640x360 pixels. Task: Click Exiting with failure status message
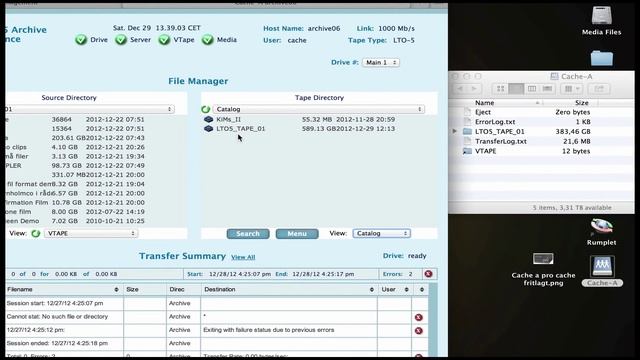click(269, 330)
